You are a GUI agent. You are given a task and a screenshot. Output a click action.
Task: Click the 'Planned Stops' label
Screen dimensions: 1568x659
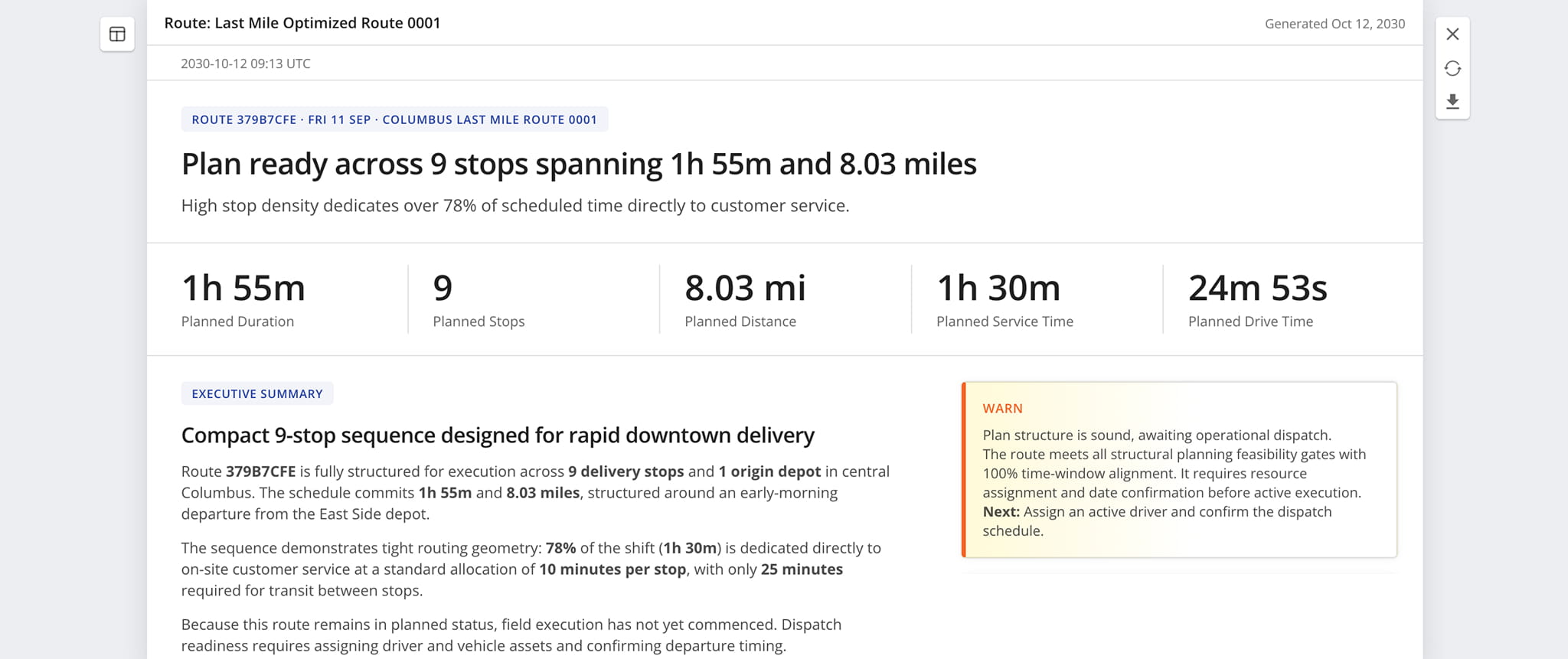(x=479, y=321)
